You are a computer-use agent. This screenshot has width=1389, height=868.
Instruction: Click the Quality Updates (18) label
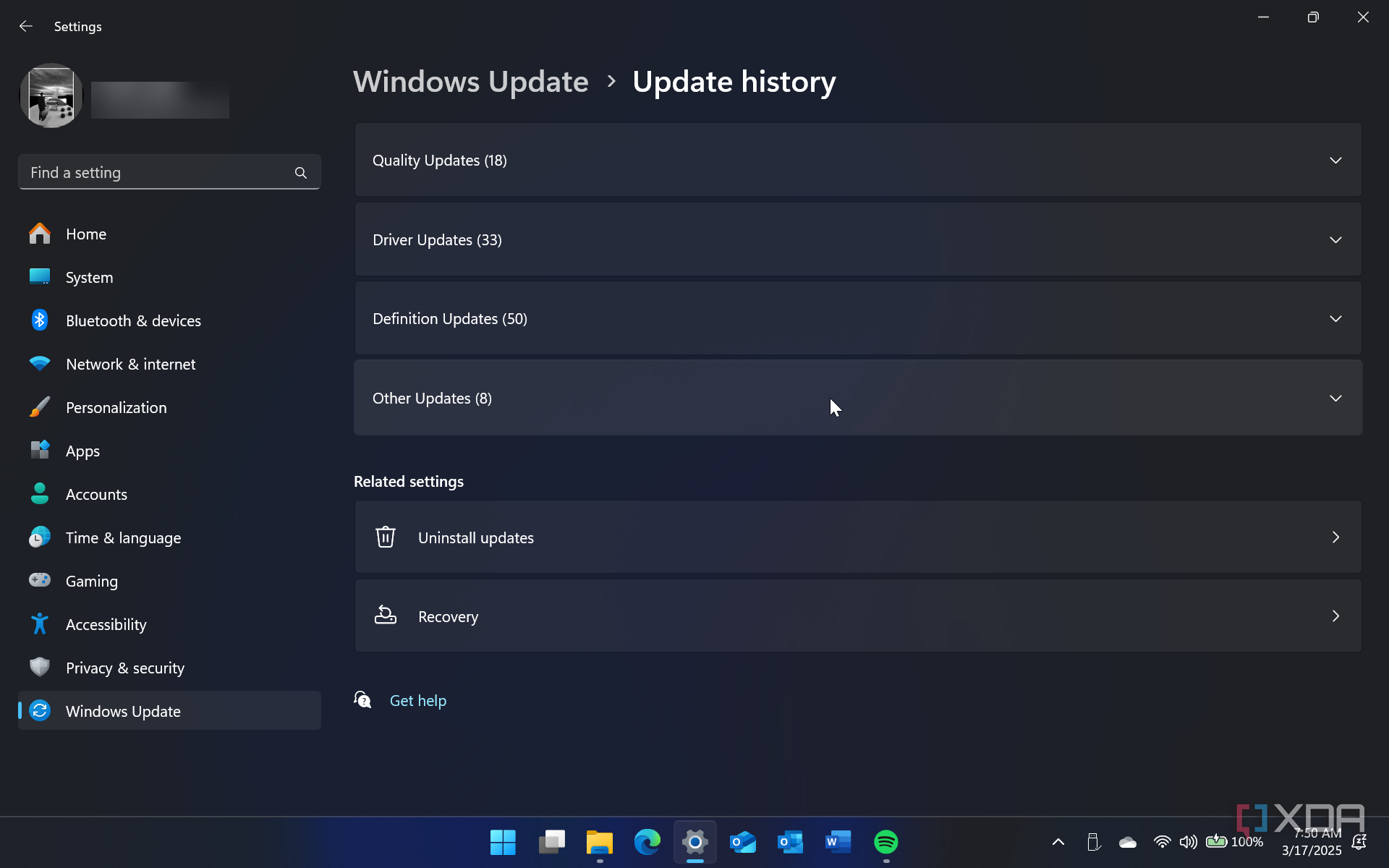tap(439, 161)
